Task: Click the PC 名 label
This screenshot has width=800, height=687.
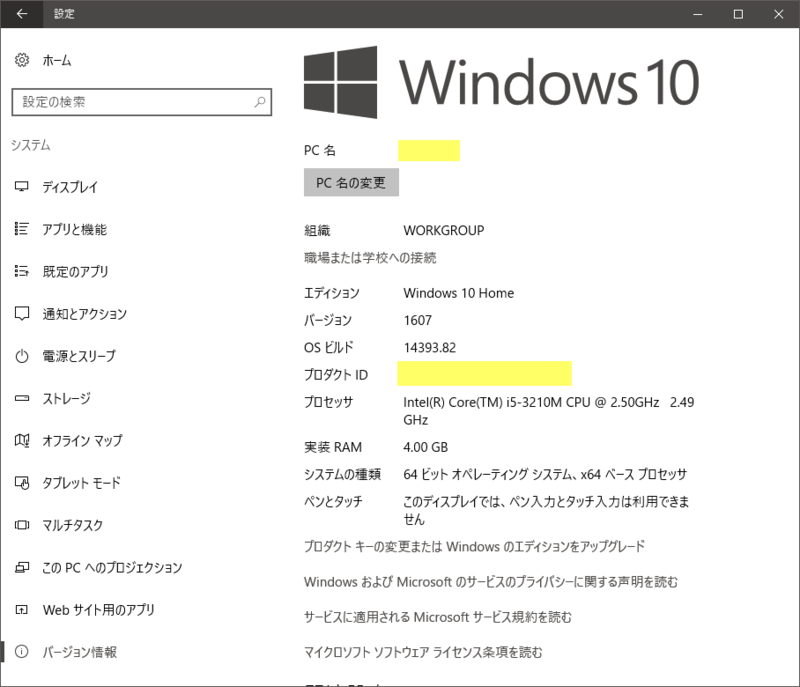Action: (x=320, y=150)
